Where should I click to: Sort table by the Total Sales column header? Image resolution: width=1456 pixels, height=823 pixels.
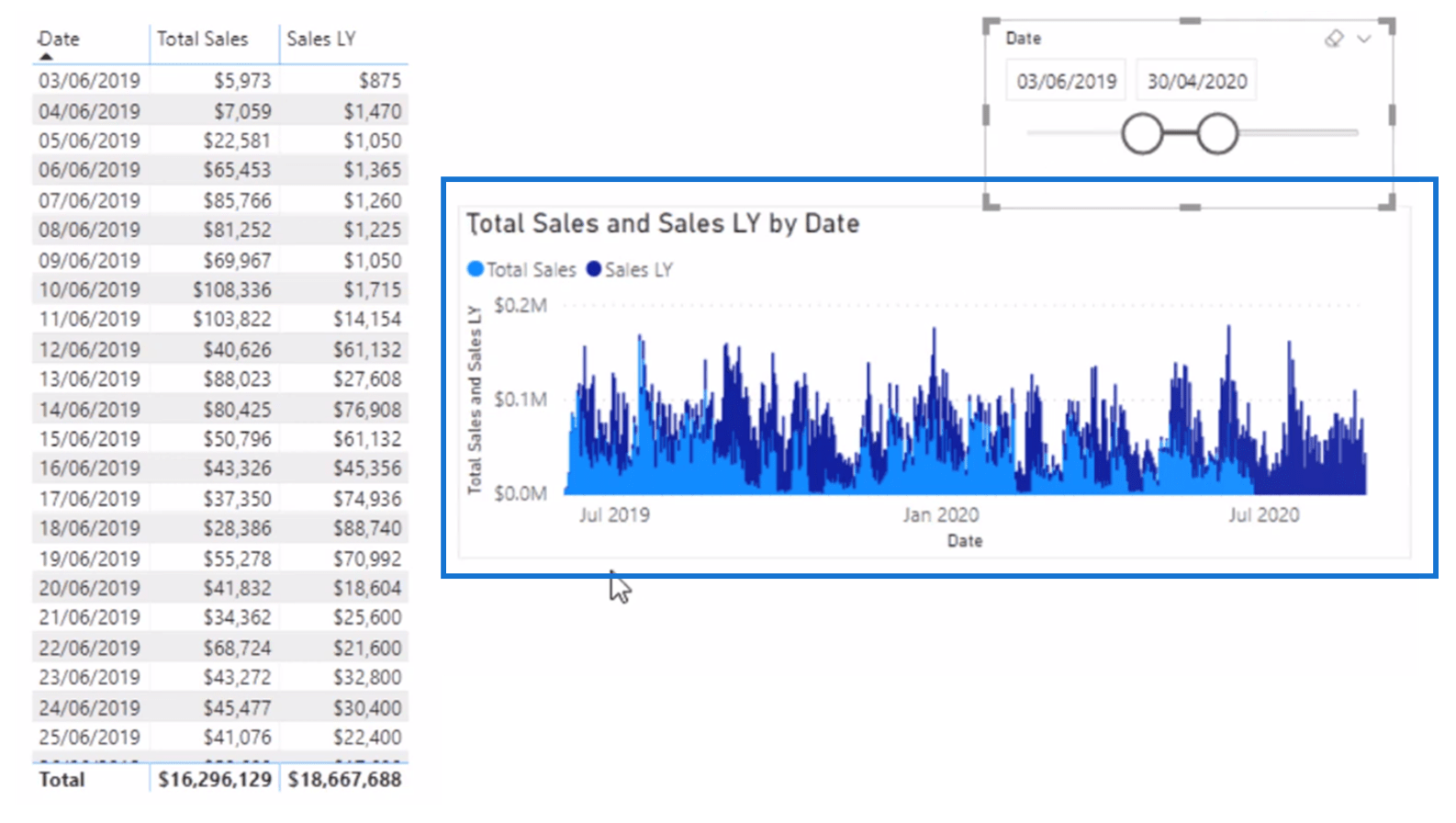tap(202, 39)
